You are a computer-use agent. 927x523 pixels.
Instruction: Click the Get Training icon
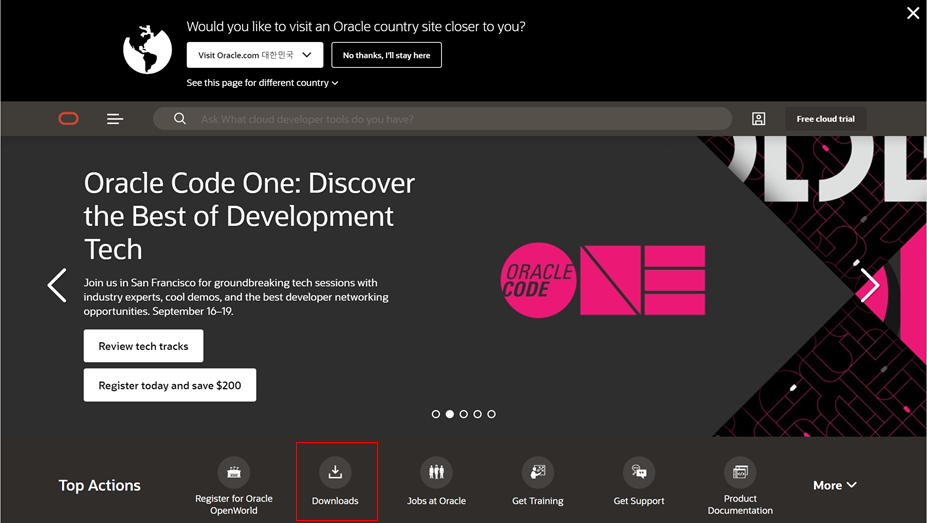pos(538,472)
